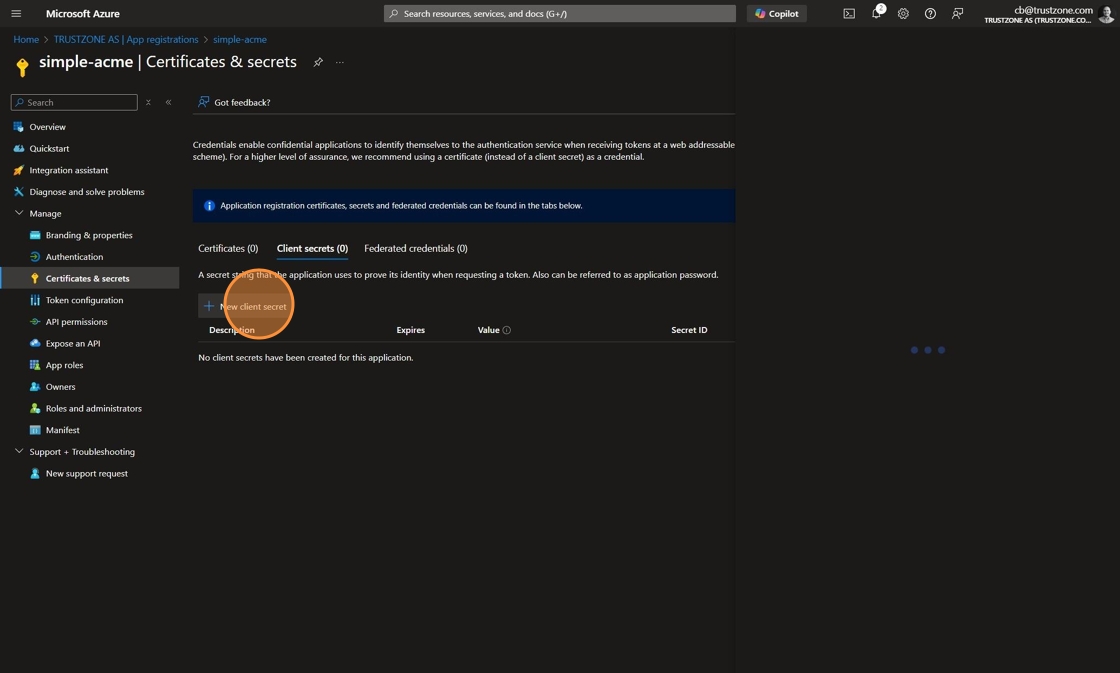
Task: Click the Manifest icon
Action: [35, 430]
